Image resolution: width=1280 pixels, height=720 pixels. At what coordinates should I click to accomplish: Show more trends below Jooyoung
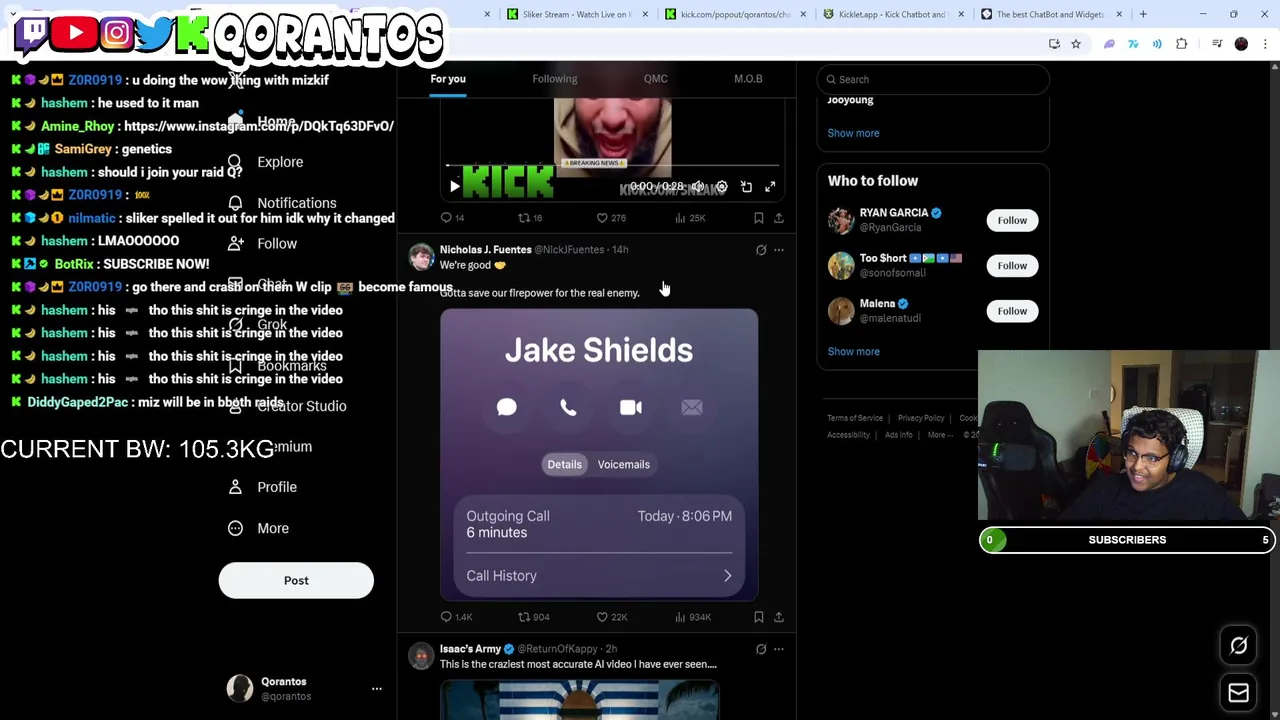click(x=853, y=133)
